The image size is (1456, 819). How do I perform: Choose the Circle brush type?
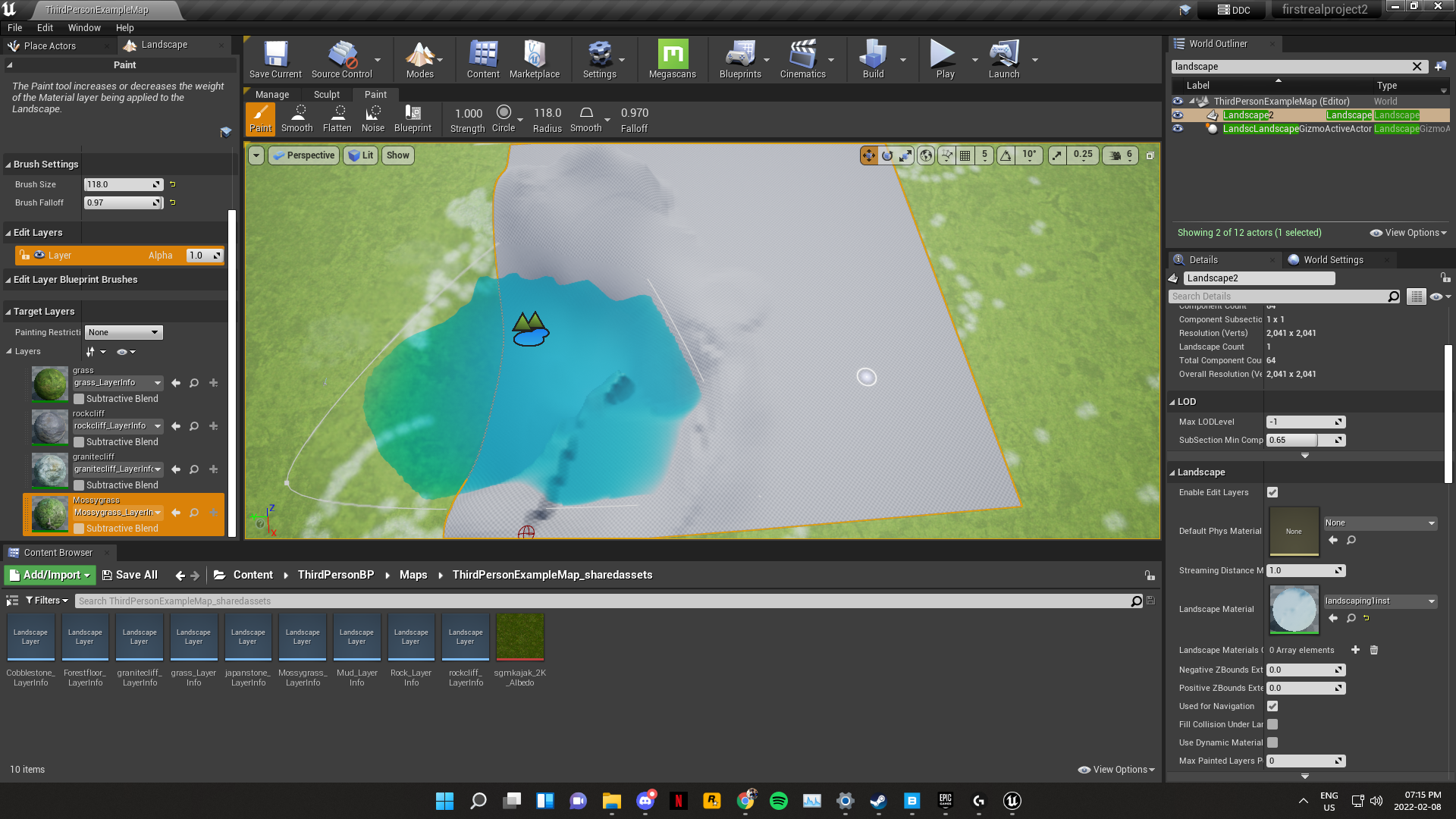[504, 119]
